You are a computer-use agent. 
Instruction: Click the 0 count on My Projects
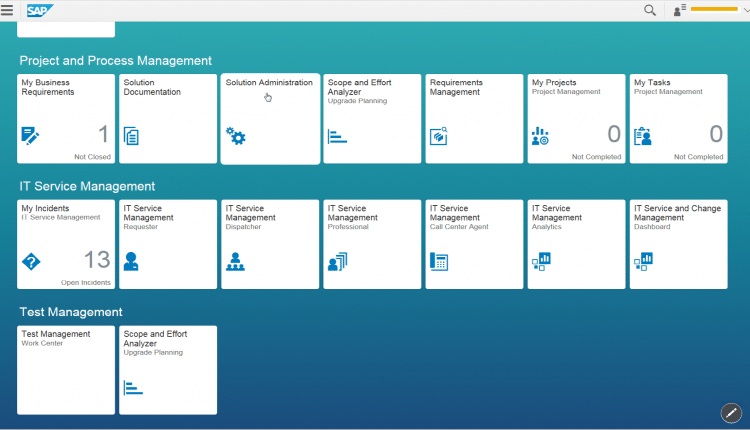pos(614,134)
